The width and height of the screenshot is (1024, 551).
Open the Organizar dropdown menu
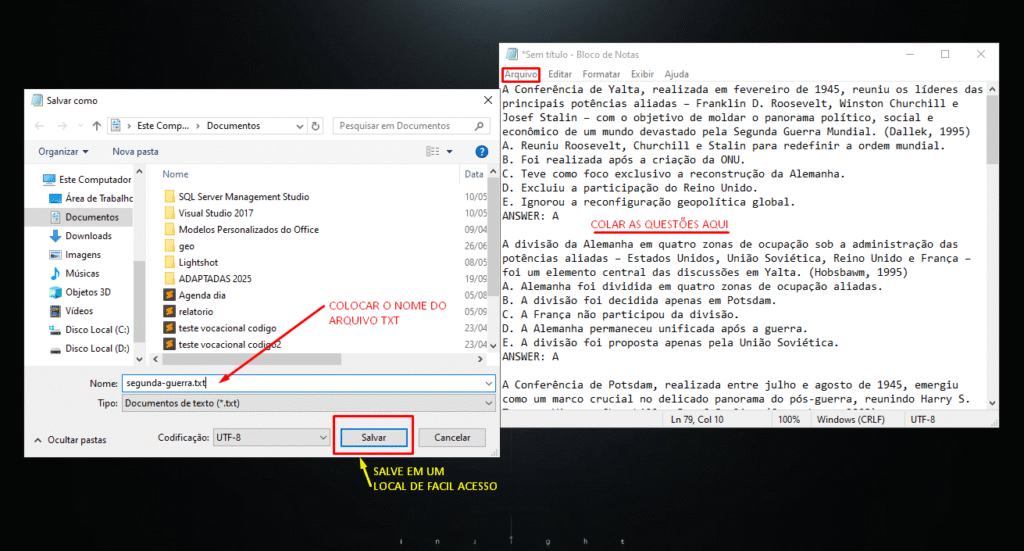[x=63, y=151]
